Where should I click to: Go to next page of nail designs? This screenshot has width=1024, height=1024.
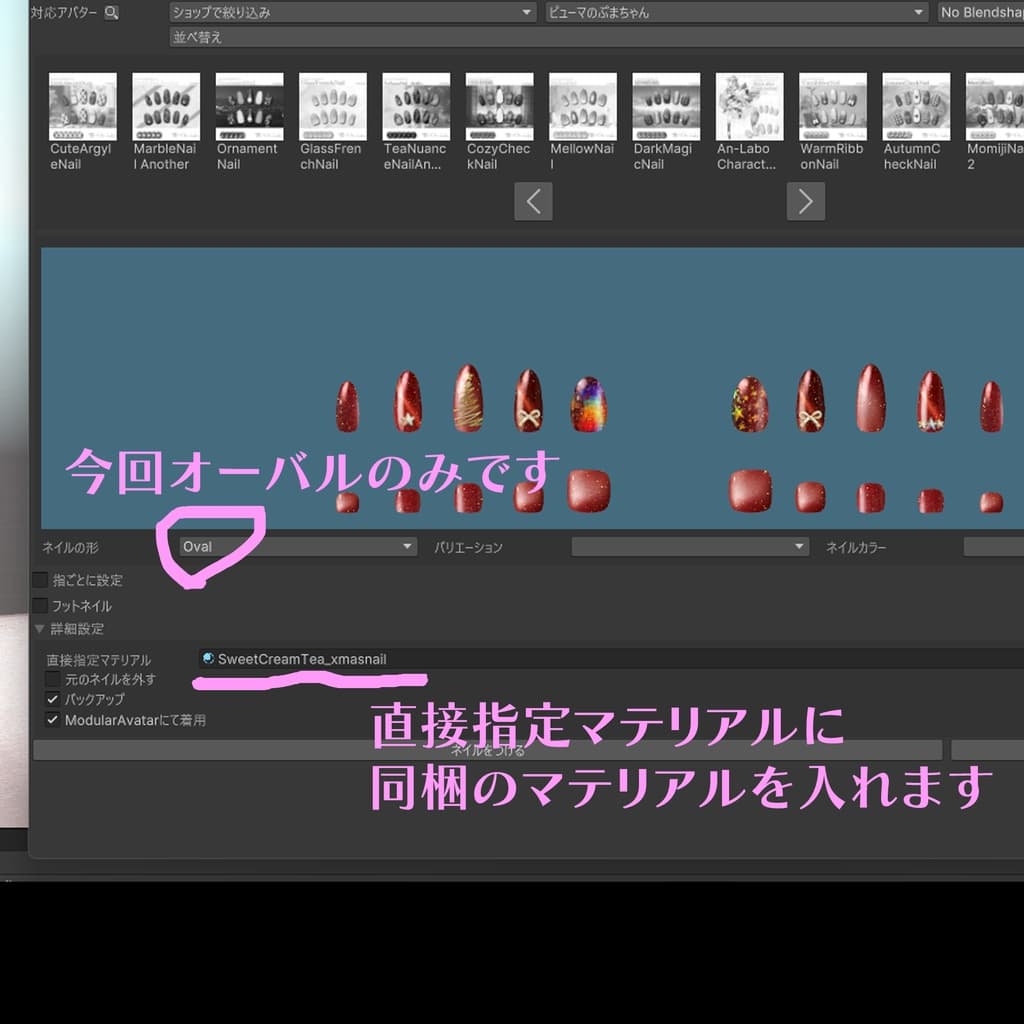[805, 202]
